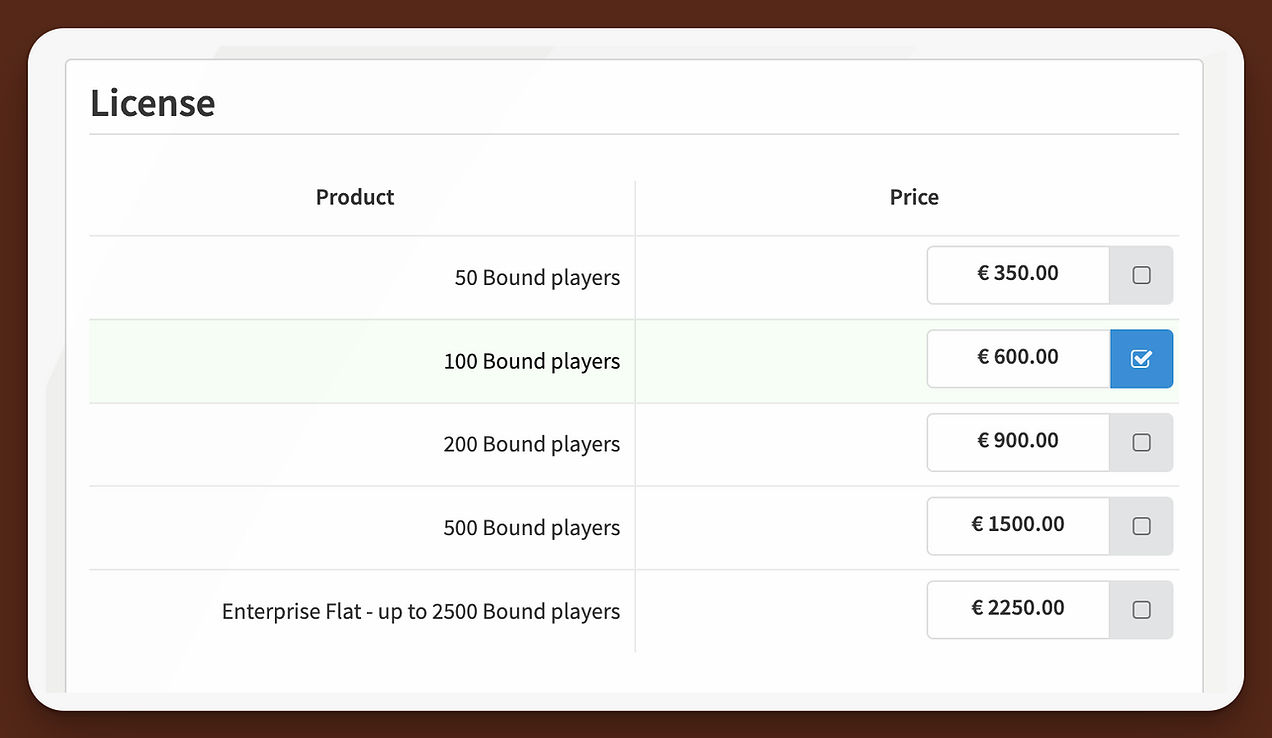Click the "500 Bound players" product name
This screenshot has height=738, width=1272.
point(531,528)
